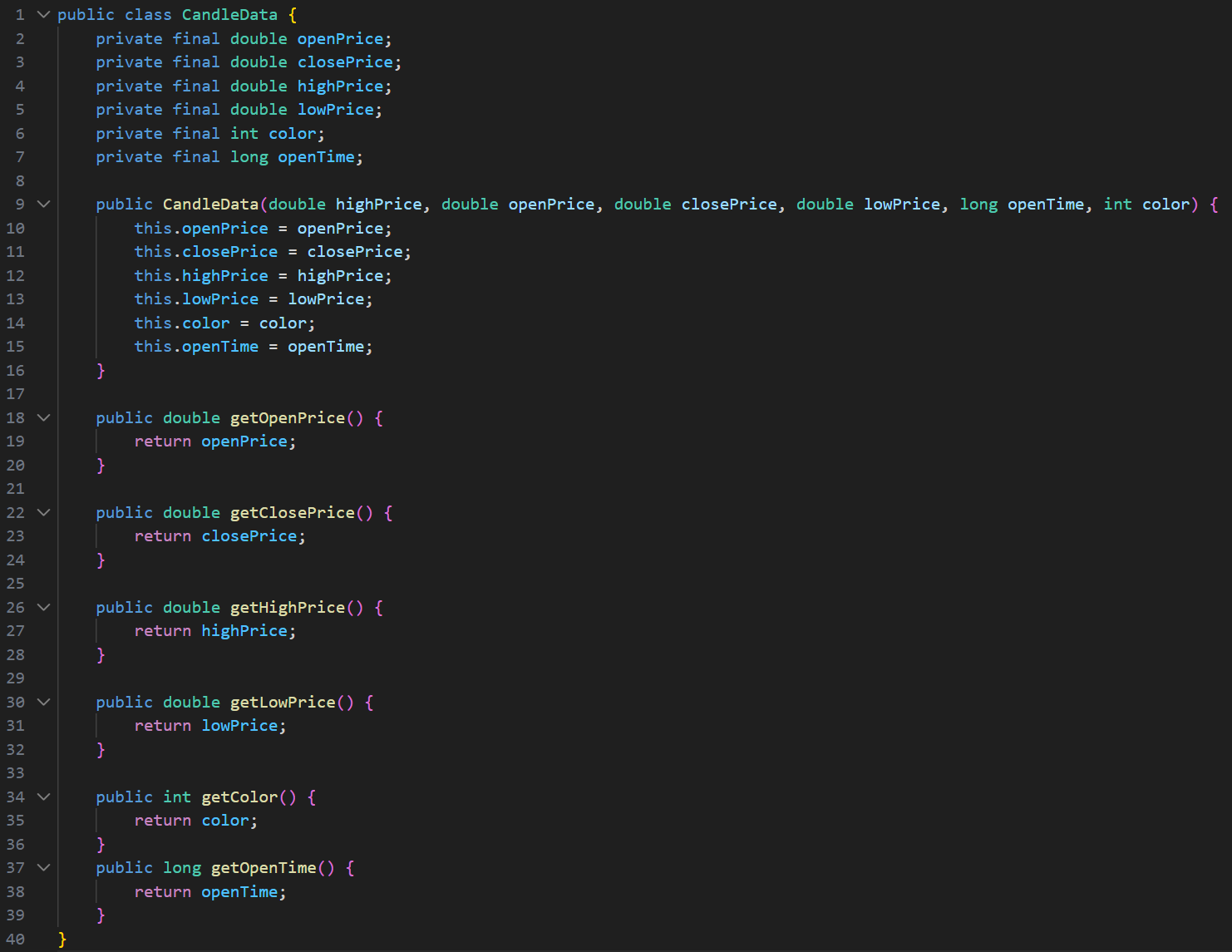The width and height of the screenshot is (1232, 952).
Task: Place cursor on closePrice field declaration
Action: [345, 62]
